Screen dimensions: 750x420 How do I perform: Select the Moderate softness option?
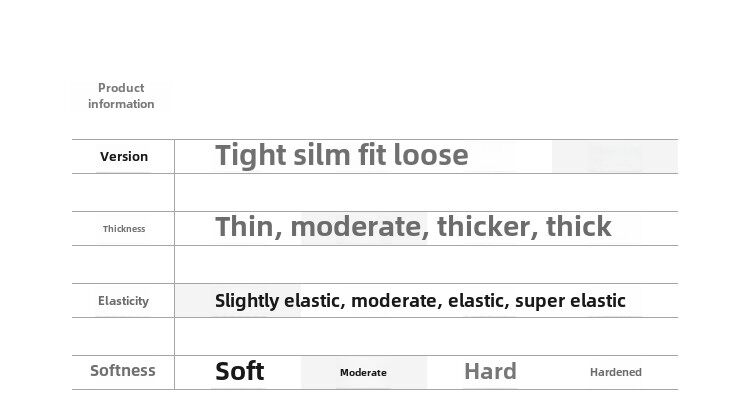363,373
